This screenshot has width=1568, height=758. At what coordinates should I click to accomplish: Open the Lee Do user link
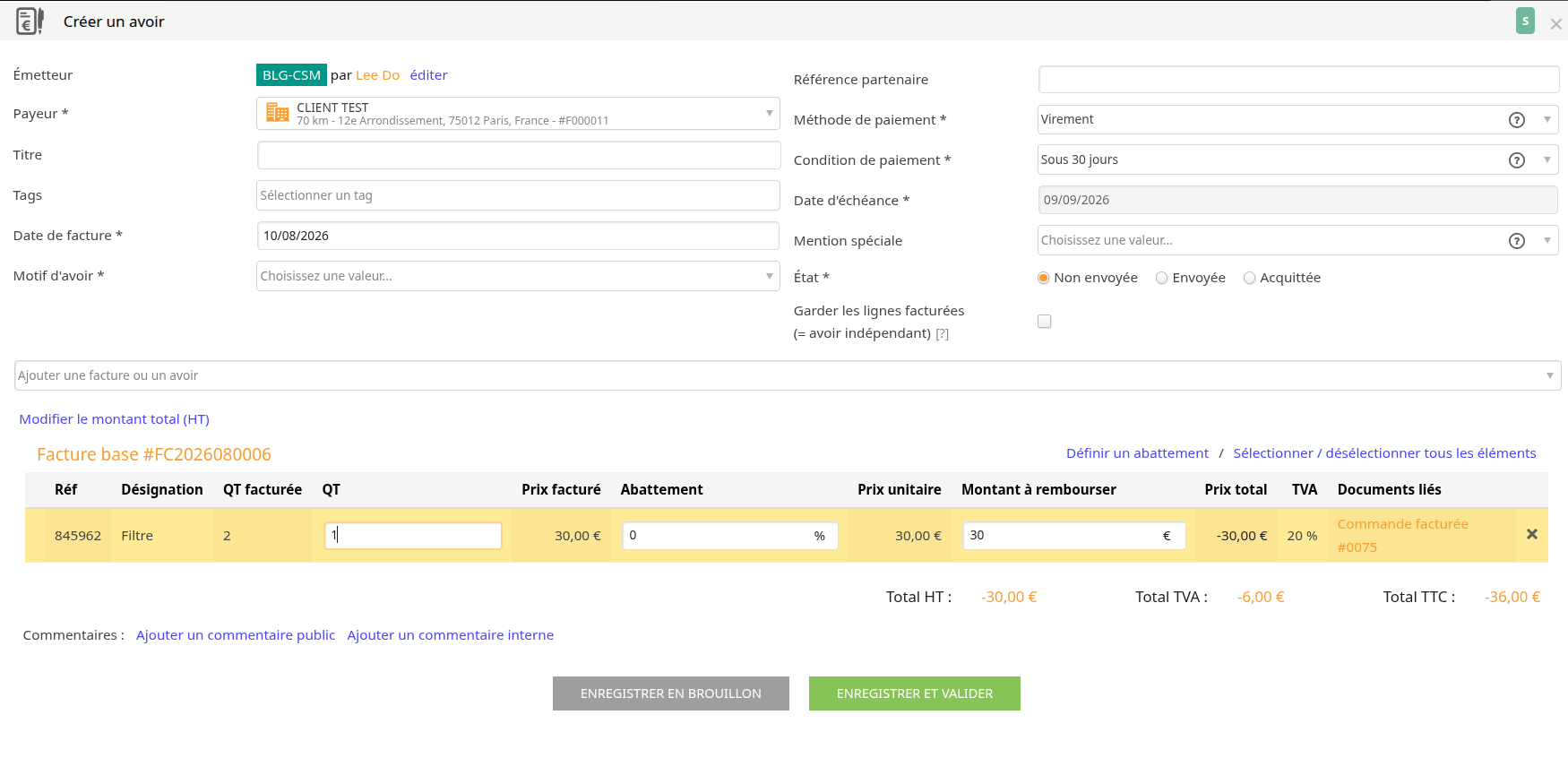point(377,75)
